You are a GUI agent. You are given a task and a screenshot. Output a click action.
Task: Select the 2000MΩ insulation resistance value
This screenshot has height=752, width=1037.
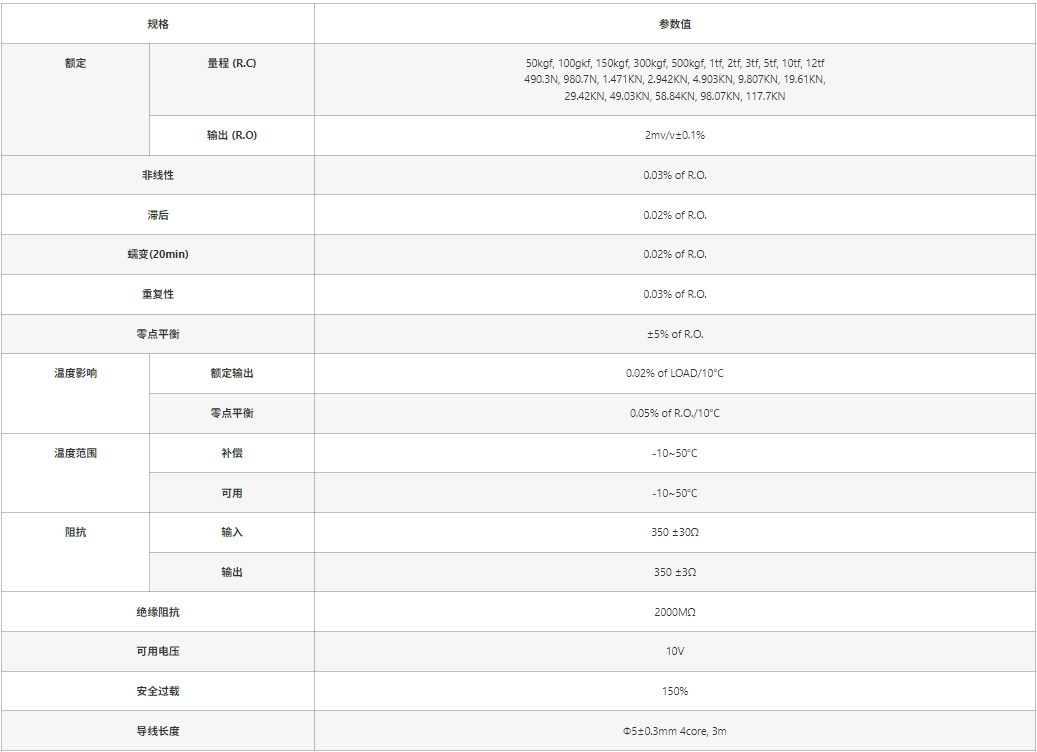[675, 611]
